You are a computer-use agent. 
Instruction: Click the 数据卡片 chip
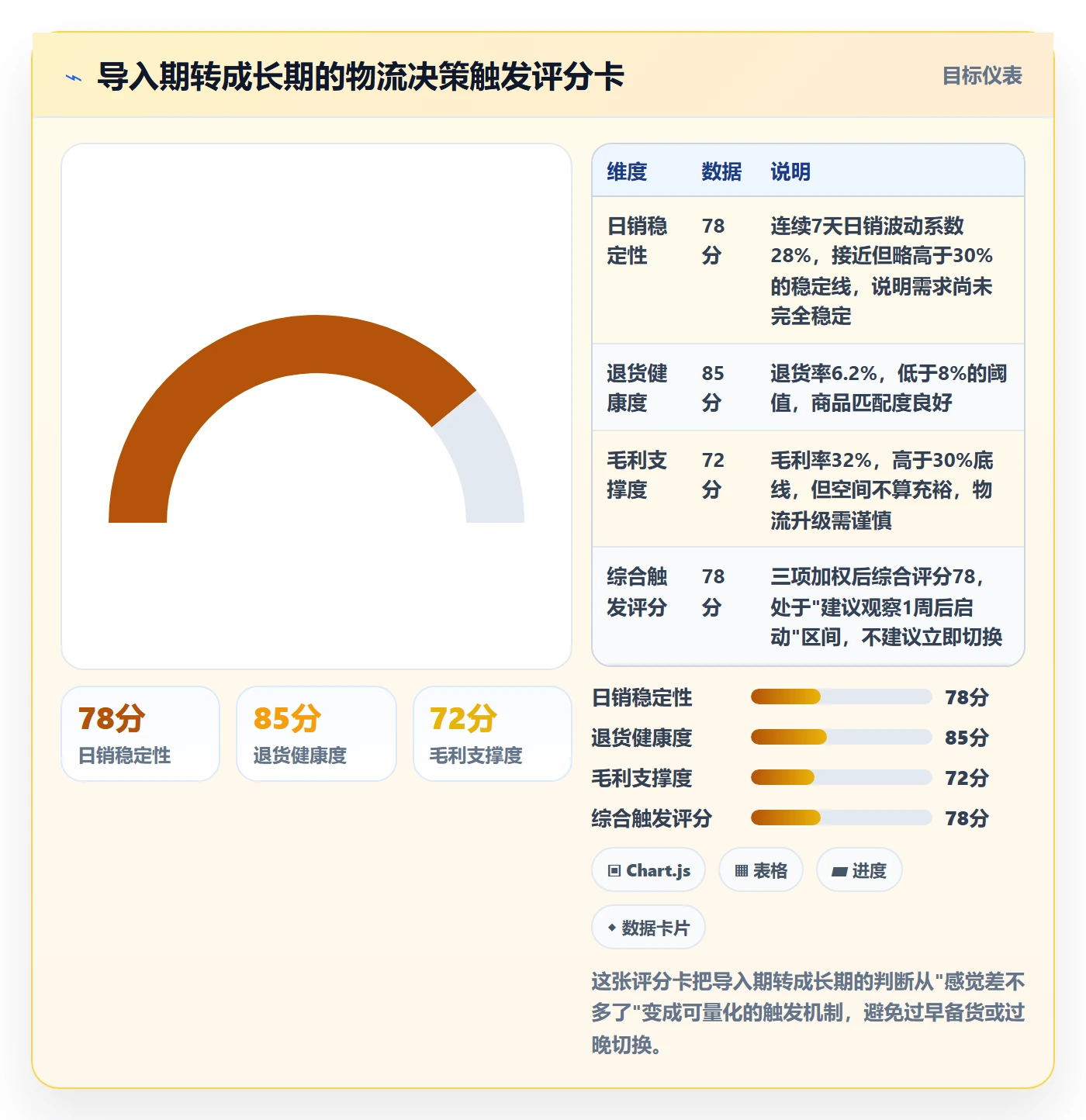coord(648,928)
